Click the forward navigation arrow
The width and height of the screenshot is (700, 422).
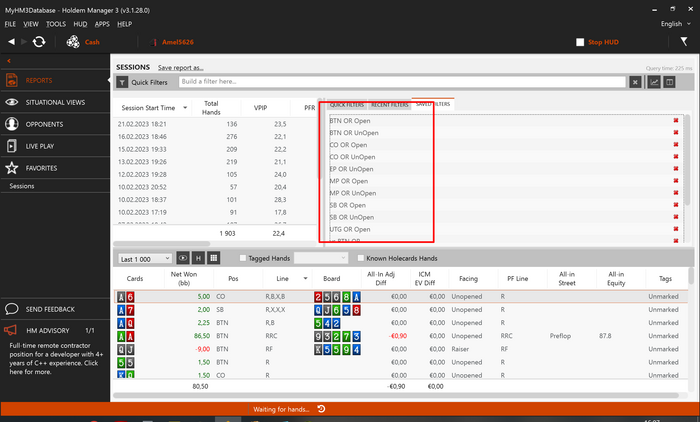(x=24, y=42)
